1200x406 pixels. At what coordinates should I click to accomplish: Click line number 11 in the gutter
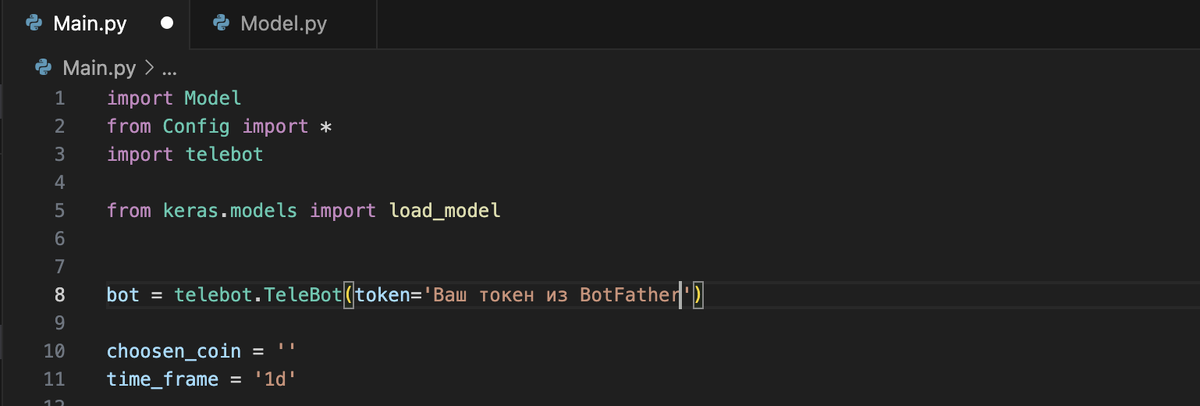click(54, 380)
